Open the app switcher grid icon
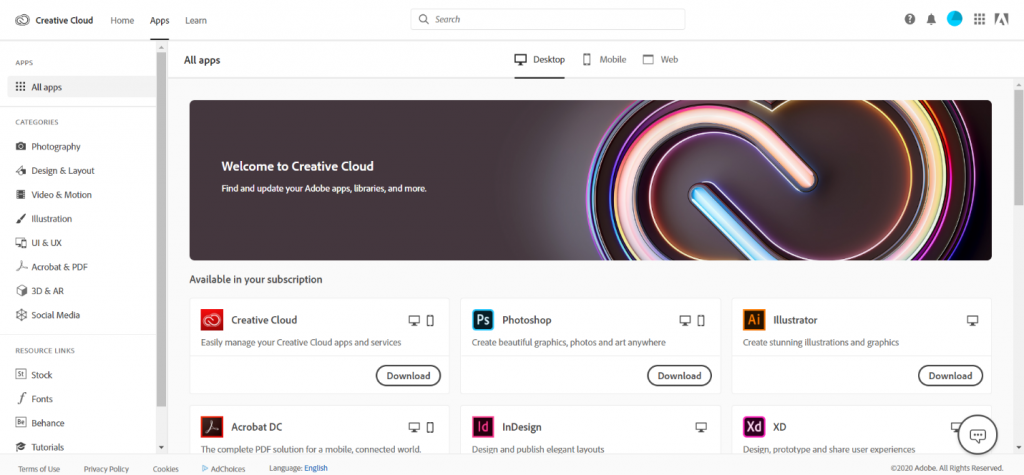1024x475 pixels. coord(979,19)
